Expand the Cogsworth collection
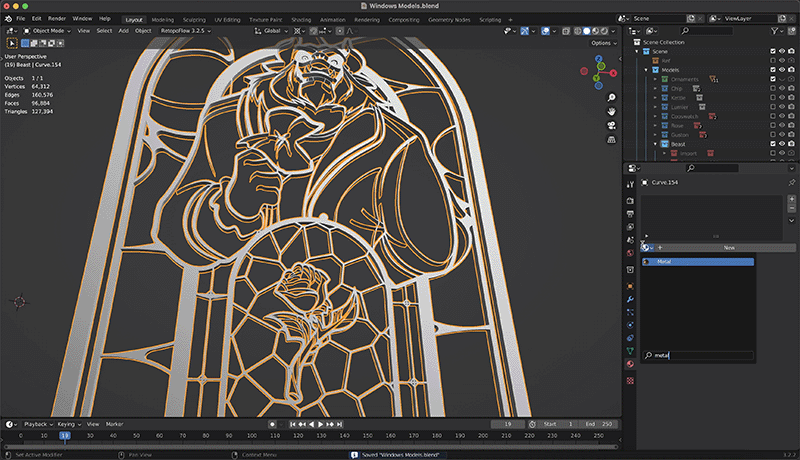800x460 pixels. coord(656,116)
